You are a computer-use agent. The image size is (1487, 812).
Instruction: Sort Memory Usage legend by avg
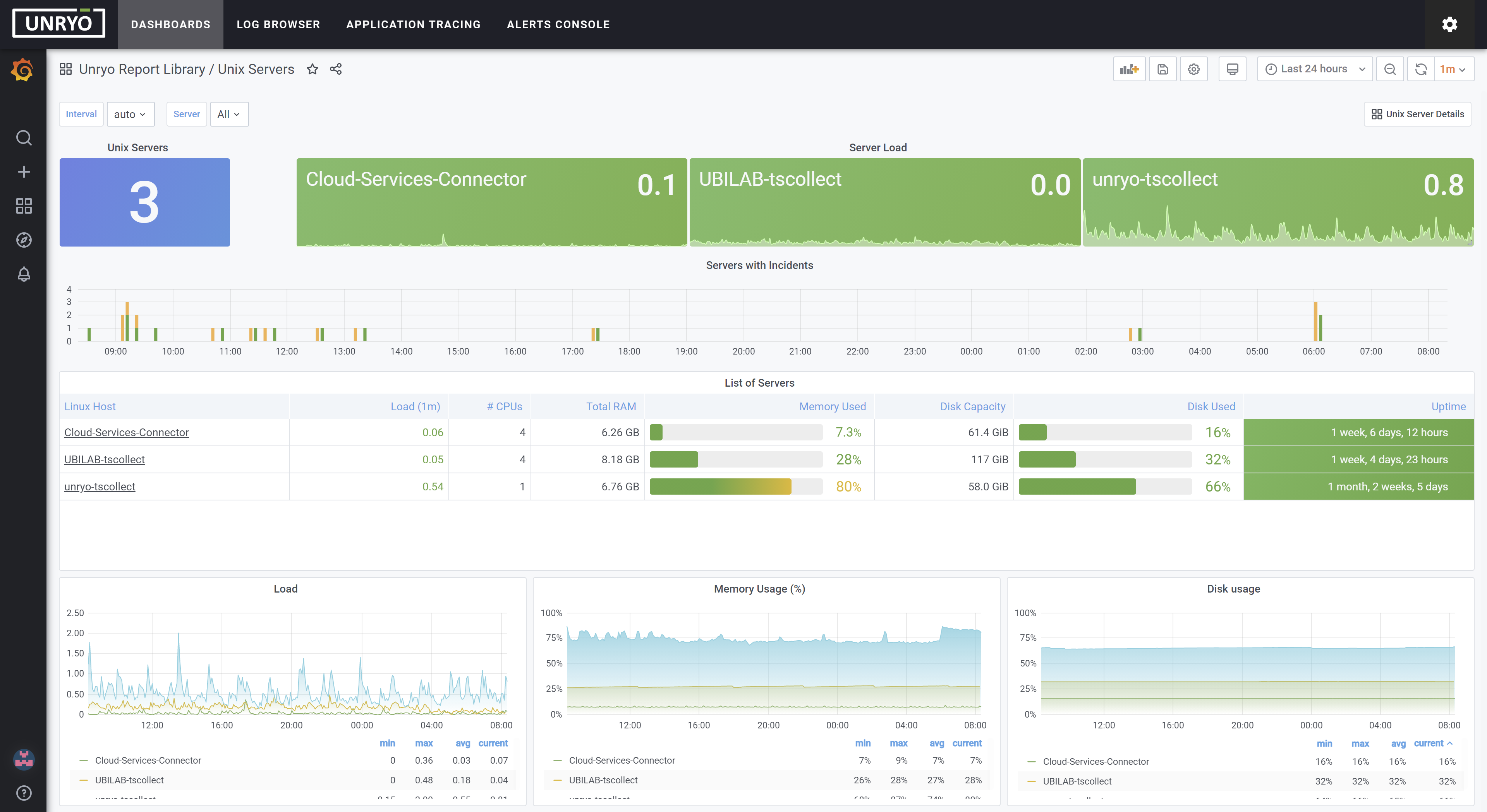click(937, 743)
